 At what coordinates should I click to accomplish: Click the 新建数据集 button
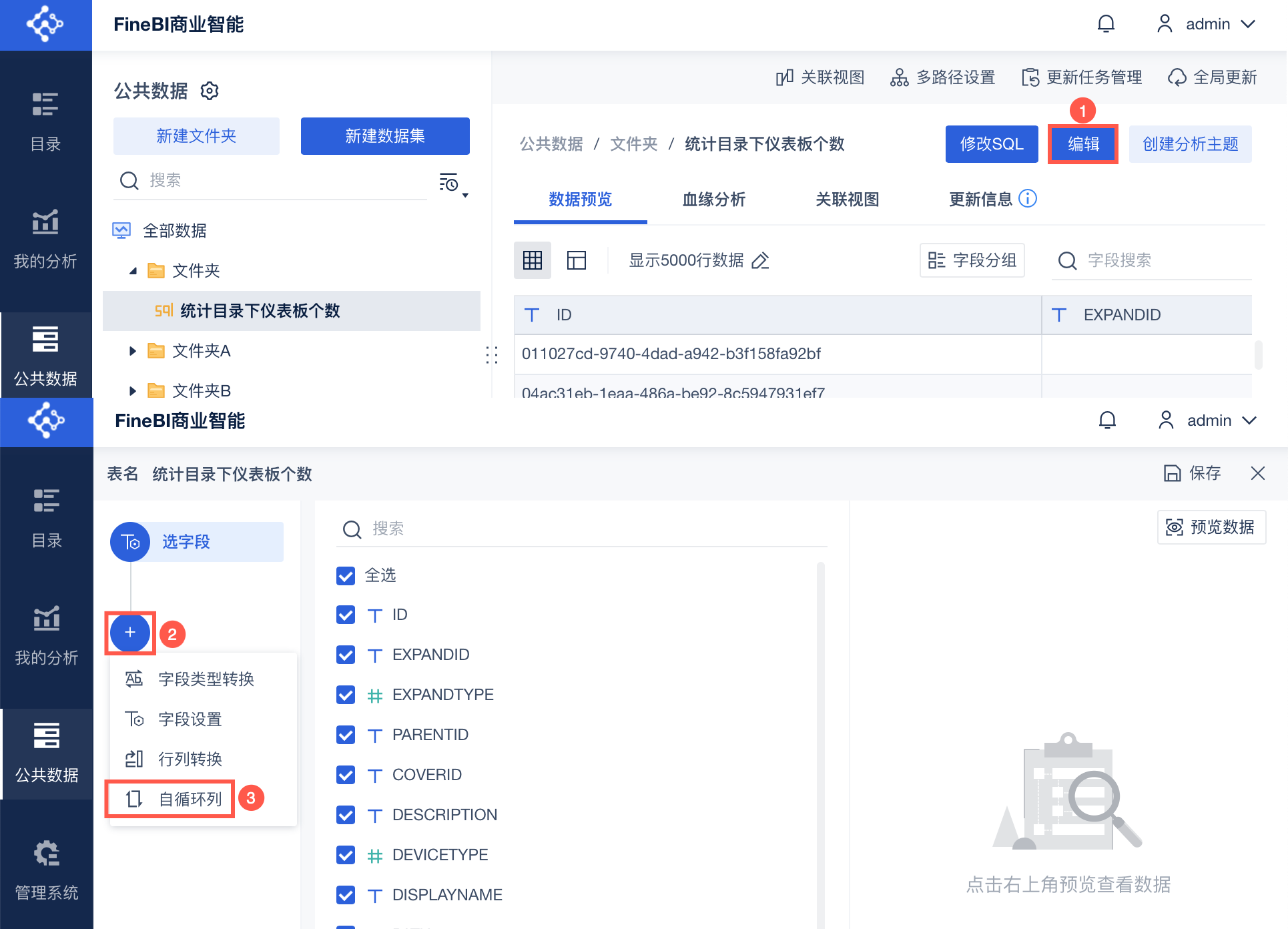[385, 136]
